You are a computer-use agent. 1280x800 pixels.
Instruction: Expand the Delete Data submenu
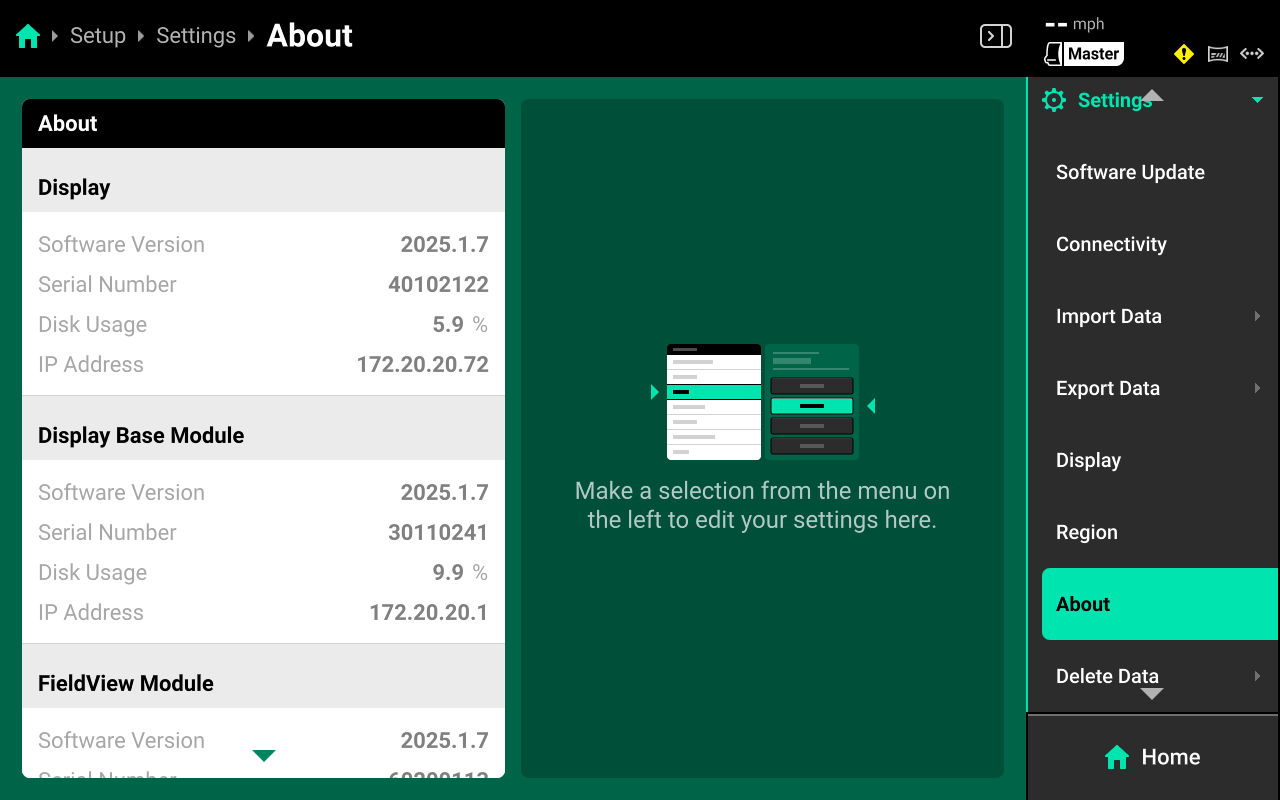(1257, 676)
